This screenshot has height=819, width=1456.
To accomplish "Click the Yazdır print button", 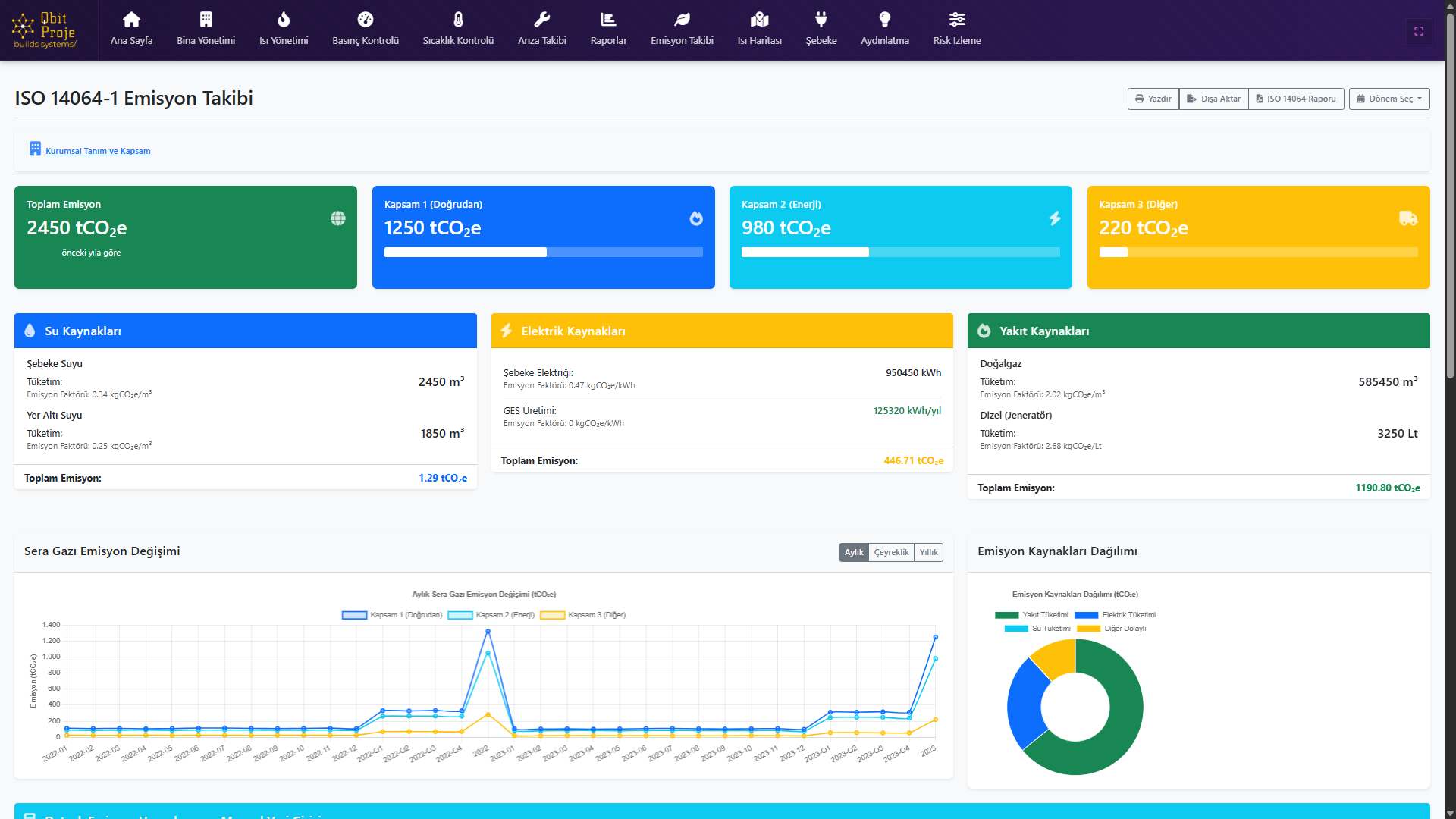I will pyautogui.click(x=1153, y=99).
